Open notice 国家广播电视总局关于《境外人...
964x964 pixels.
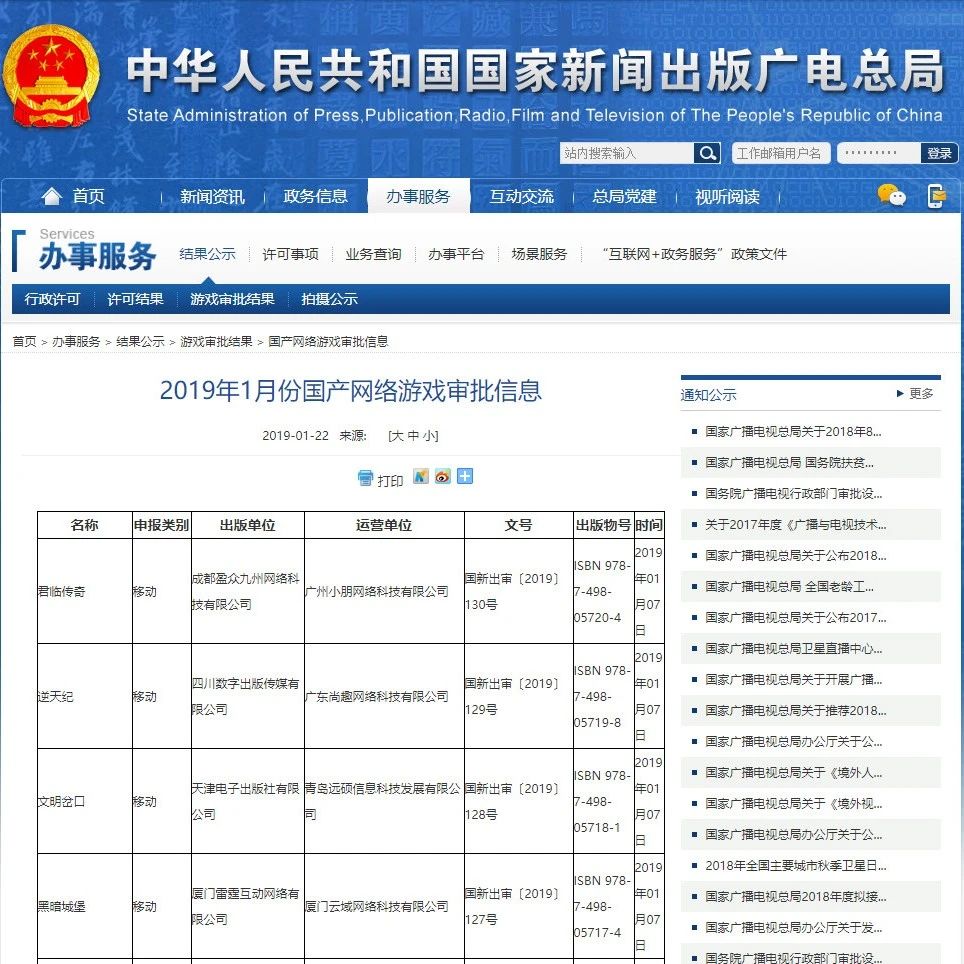(794, 773)
